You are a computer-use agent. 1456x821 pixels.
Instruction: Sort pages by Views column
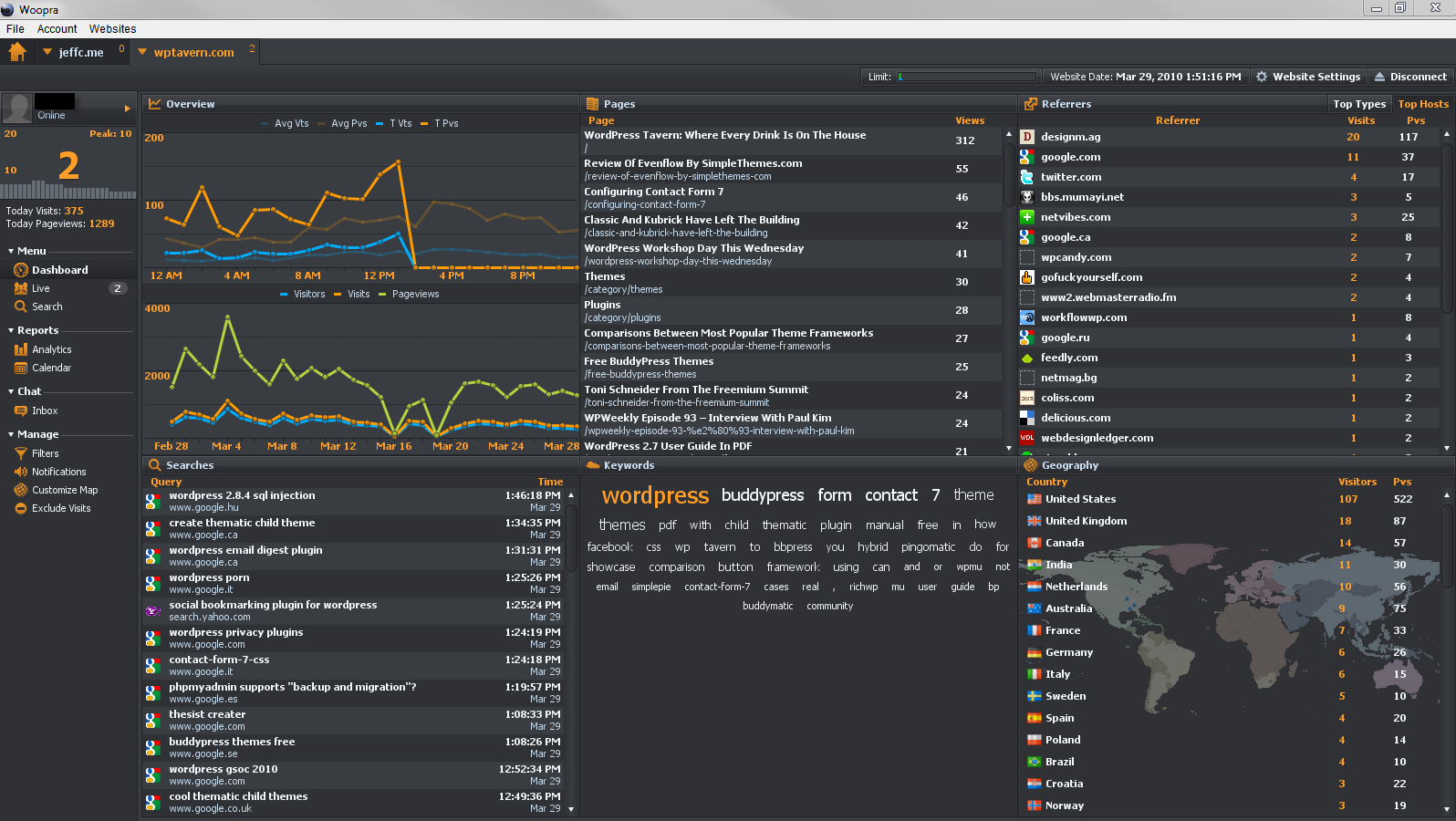(x=970, y=120)
